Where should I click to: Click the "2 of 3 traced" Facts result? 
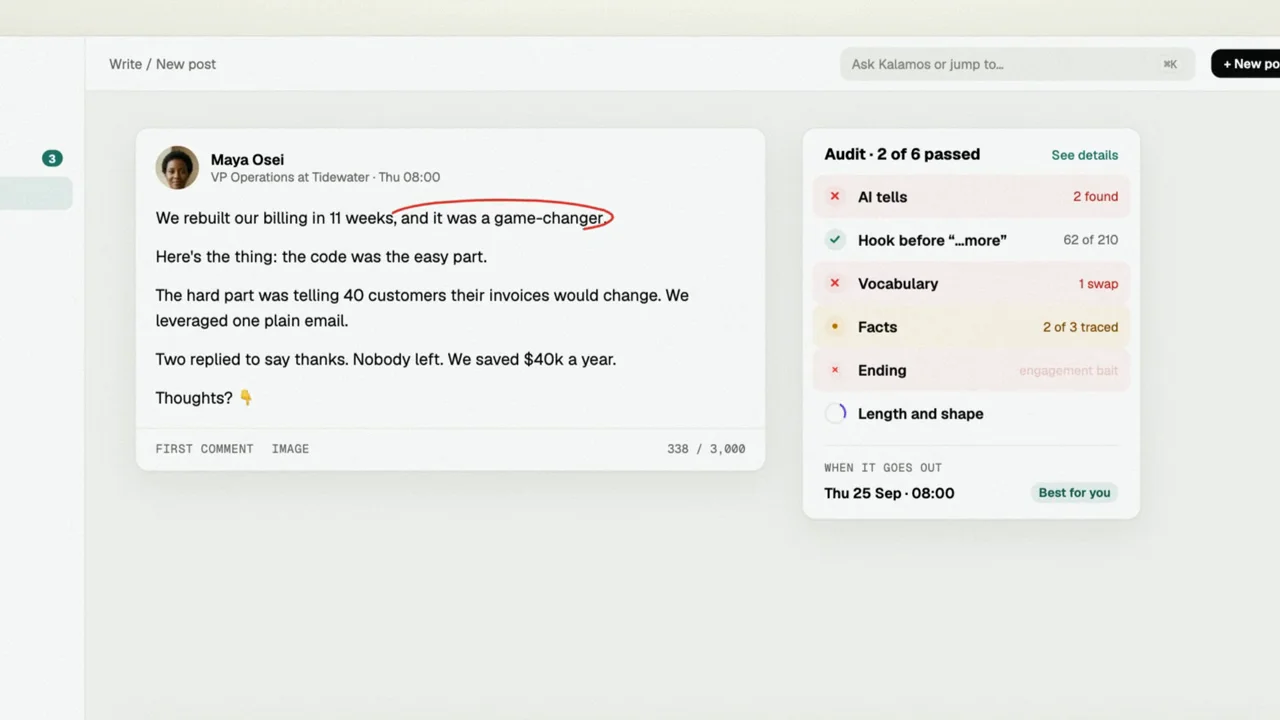[x=1080, y=327]
